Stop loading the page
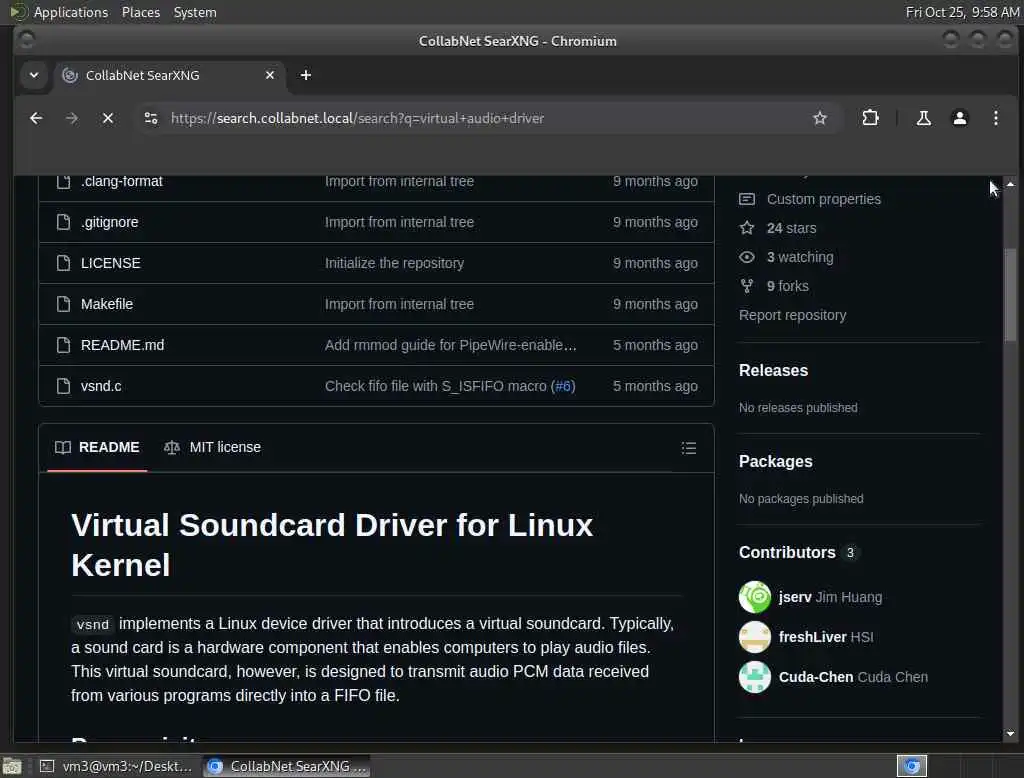This screenshot has height=778, width=1024. pos(108,118)
